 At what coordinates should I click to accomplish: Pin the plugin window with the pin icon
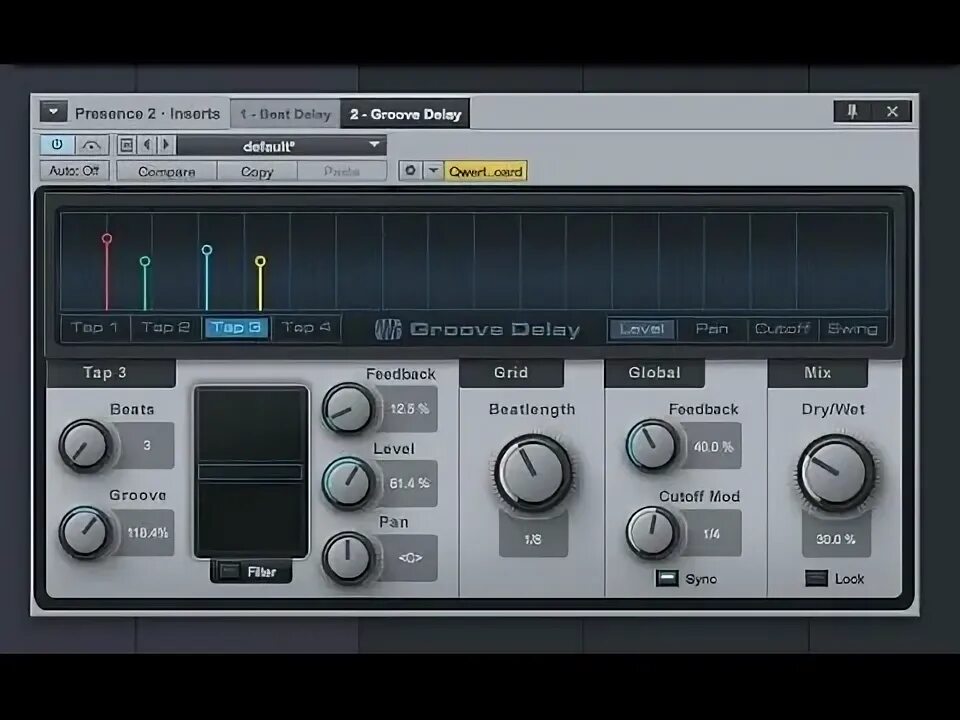[x=852, y=111]
